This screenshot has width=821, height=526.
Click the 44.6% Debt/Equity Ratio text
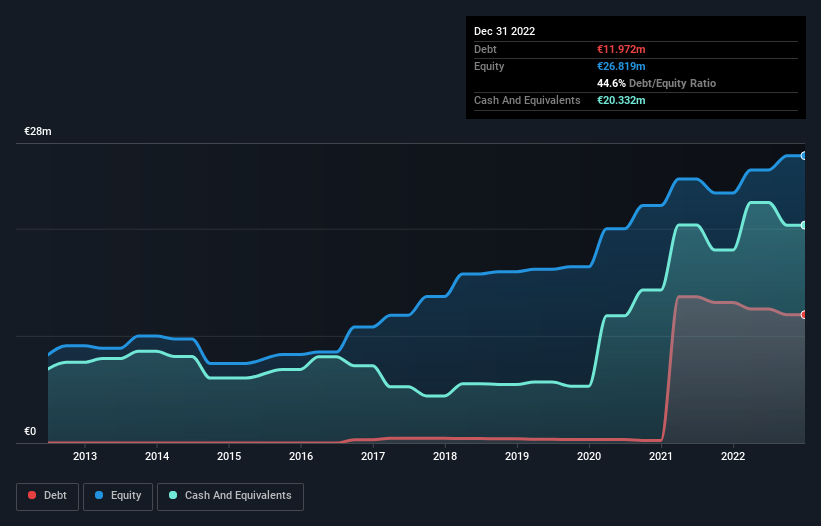[x=656, y=83]
